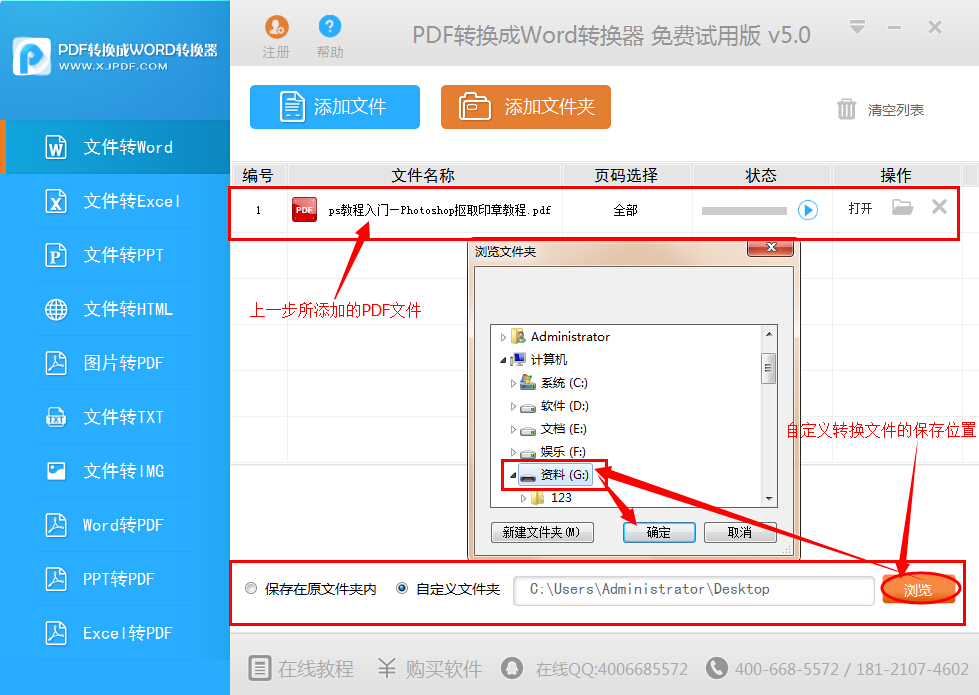Viewport: 979px width, 695px height.
Task: Collapse the 计算机 tree node
Action: 503,360
